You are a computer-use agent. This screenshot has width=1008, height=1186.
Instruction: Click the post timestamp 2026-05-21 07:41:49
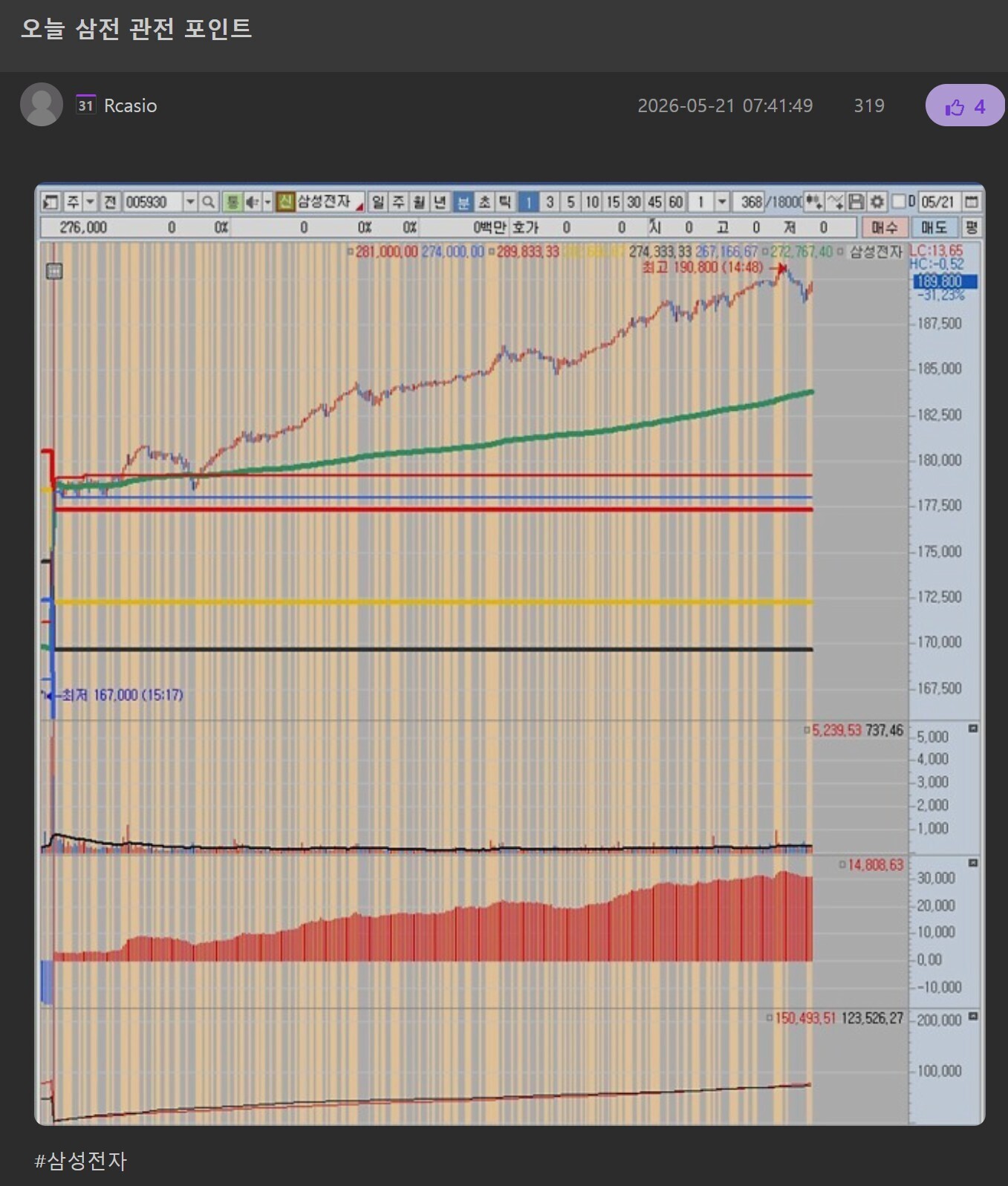click(725, 105)
